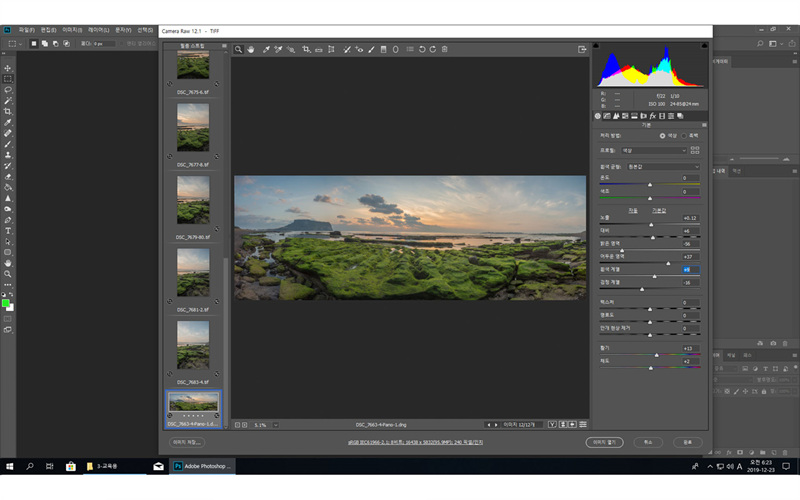Click Adobe Photoshop taskbar button
The width and height of the screenshot is (800, 500).
tap(203, 466)
